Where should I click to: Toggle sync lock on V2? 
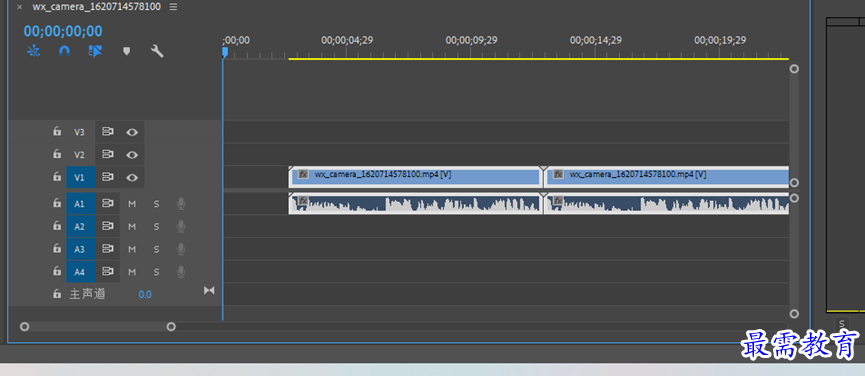[x=108, y=154]
